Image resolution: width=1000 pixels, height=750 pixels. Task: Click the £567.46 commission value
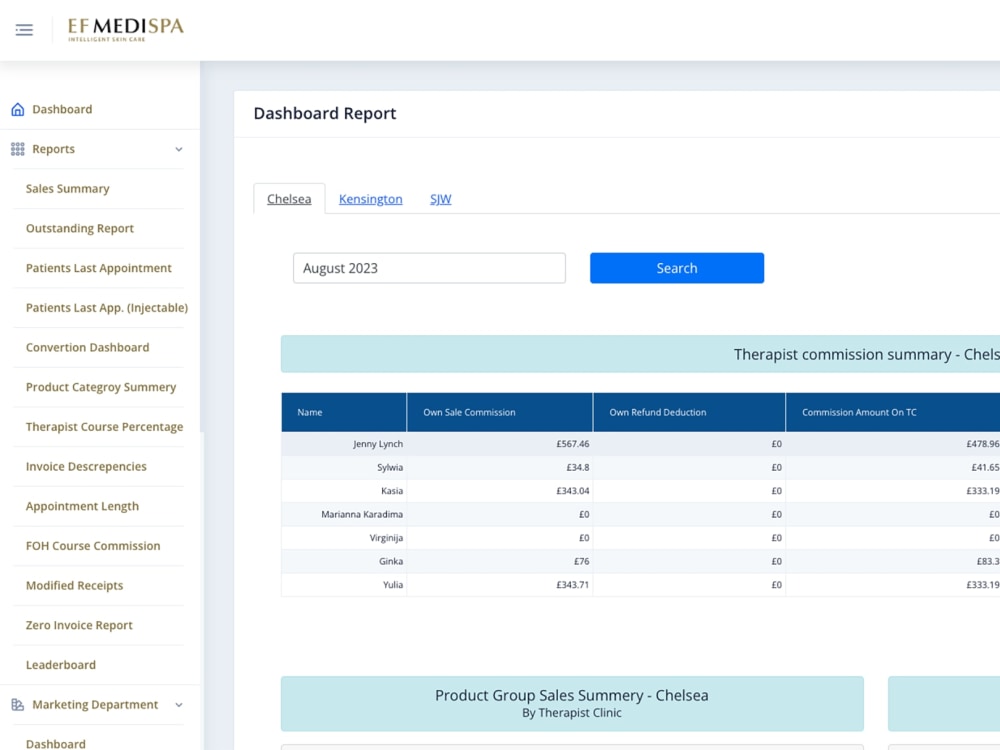pyautogui.click(x=573, y=444)
